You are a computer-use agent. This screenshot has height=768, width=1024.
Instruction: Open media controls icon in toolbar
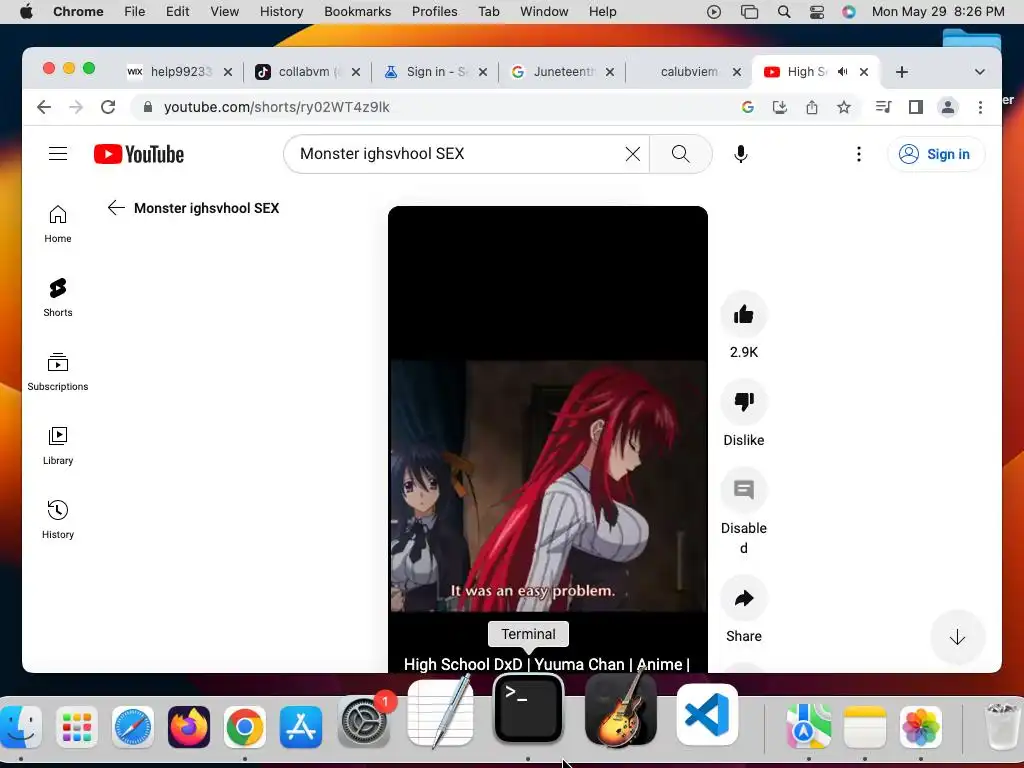click(x=884, y=107)
